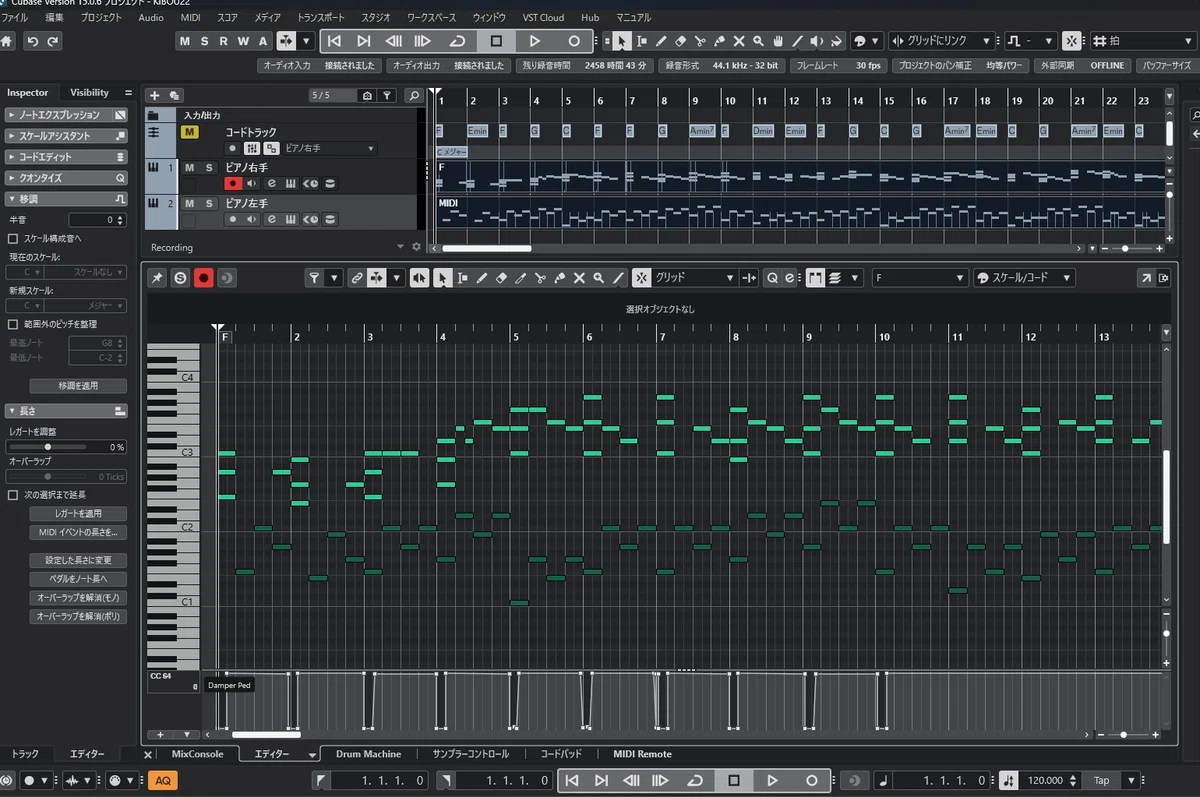Open the Key Editor グリッド snap dropdown
This screenshot has width=1200, height=797.
coord(696,278)
